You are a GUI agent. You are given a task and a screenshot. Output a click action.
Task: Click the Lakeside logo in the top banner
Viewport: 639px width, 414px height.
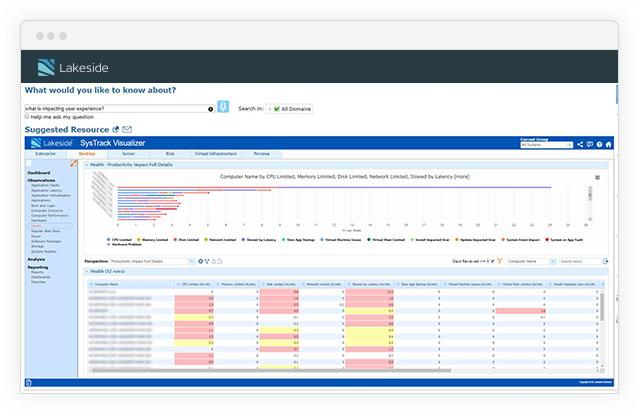click(x=73, y=67)
